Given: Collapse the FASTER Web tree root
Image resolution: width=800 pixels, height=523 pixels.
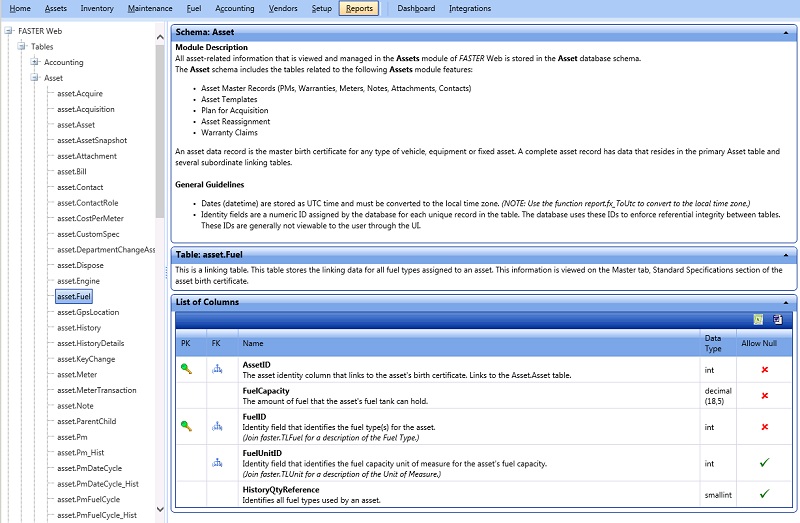Looking at the screenshot, I should pos(9,31).
